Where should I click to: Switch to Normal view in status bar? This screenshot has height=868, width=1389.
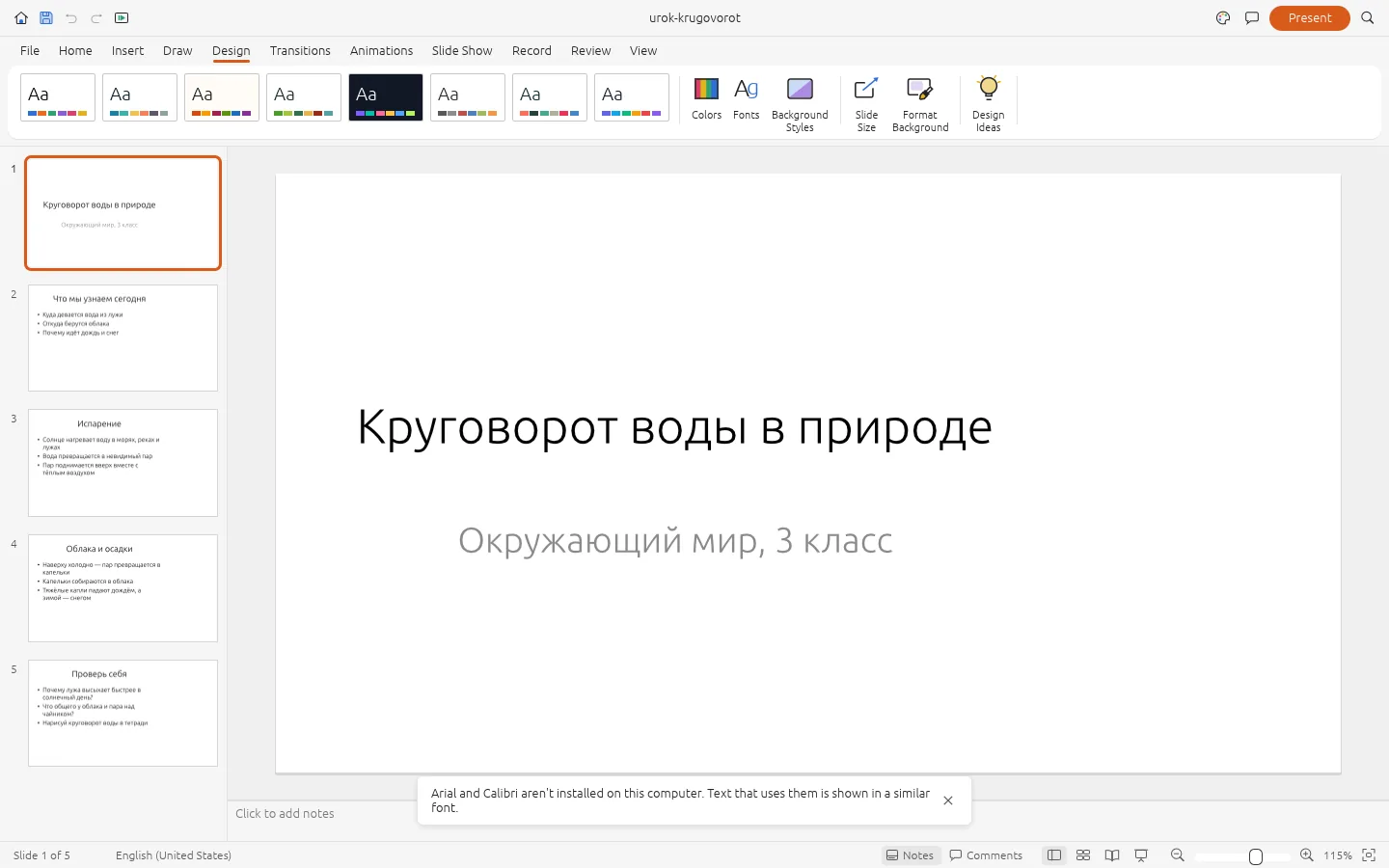[x=1054, y=855]
